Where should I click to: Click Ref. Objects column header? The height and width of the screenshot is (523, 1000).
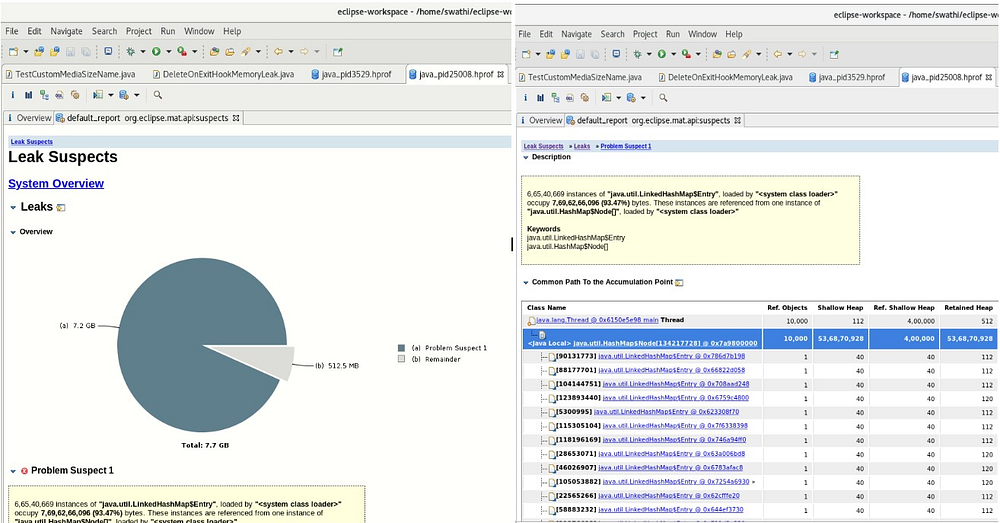[787, 307]
